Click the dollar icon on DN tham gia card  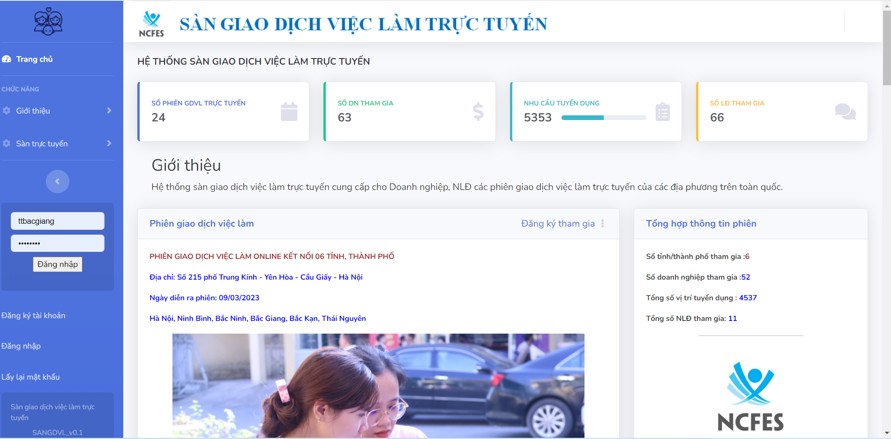[478, 111]
